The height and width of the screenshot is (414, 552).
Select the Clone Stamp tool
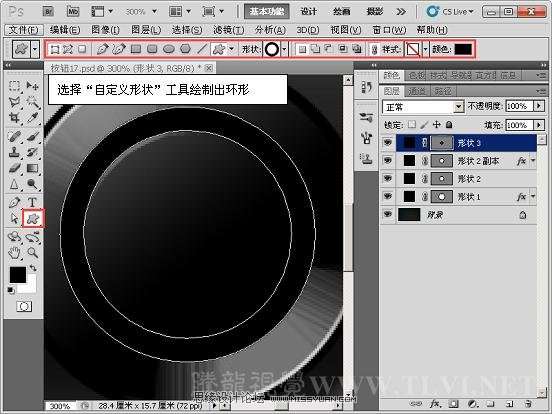point(14,152)
